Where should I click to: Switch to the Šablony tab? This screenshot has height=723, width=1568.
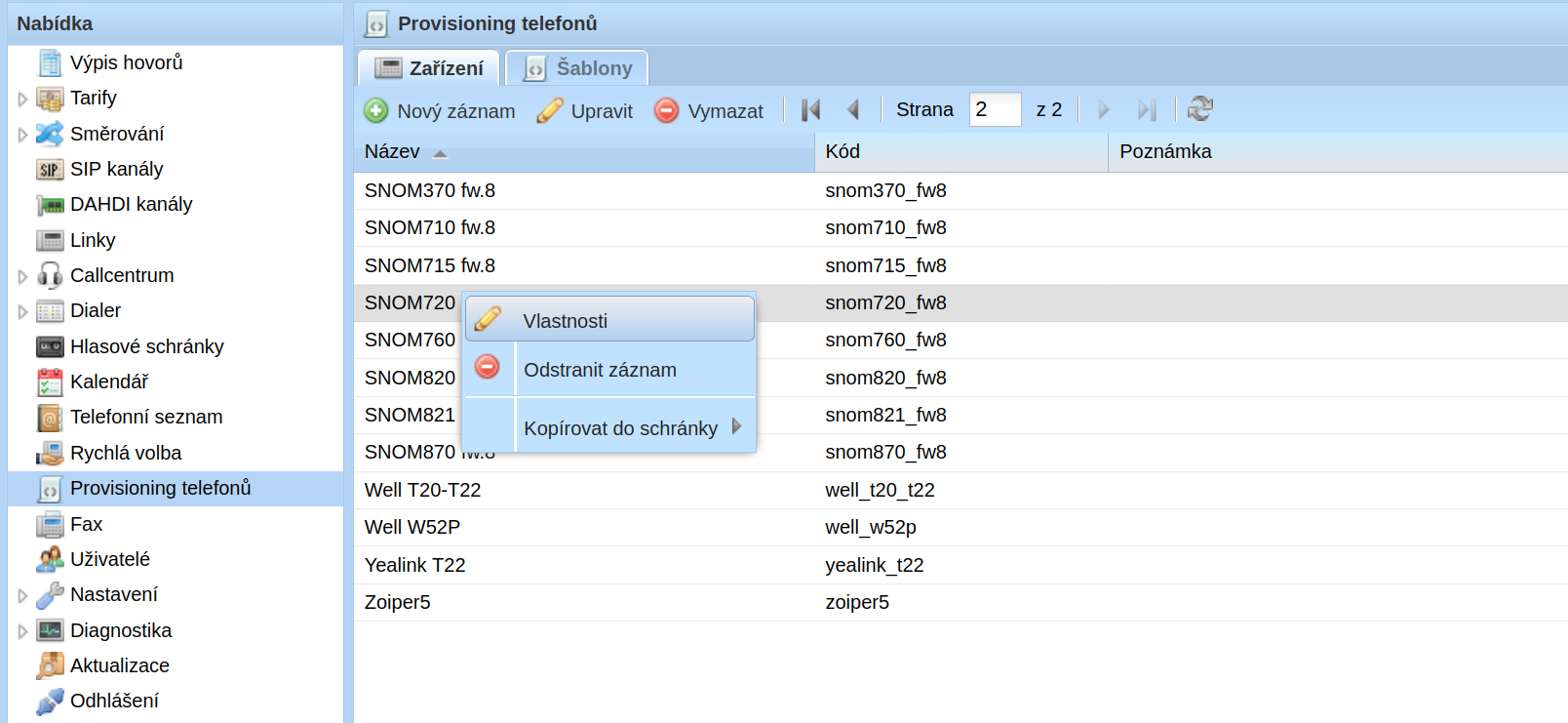tap(577, 68)
